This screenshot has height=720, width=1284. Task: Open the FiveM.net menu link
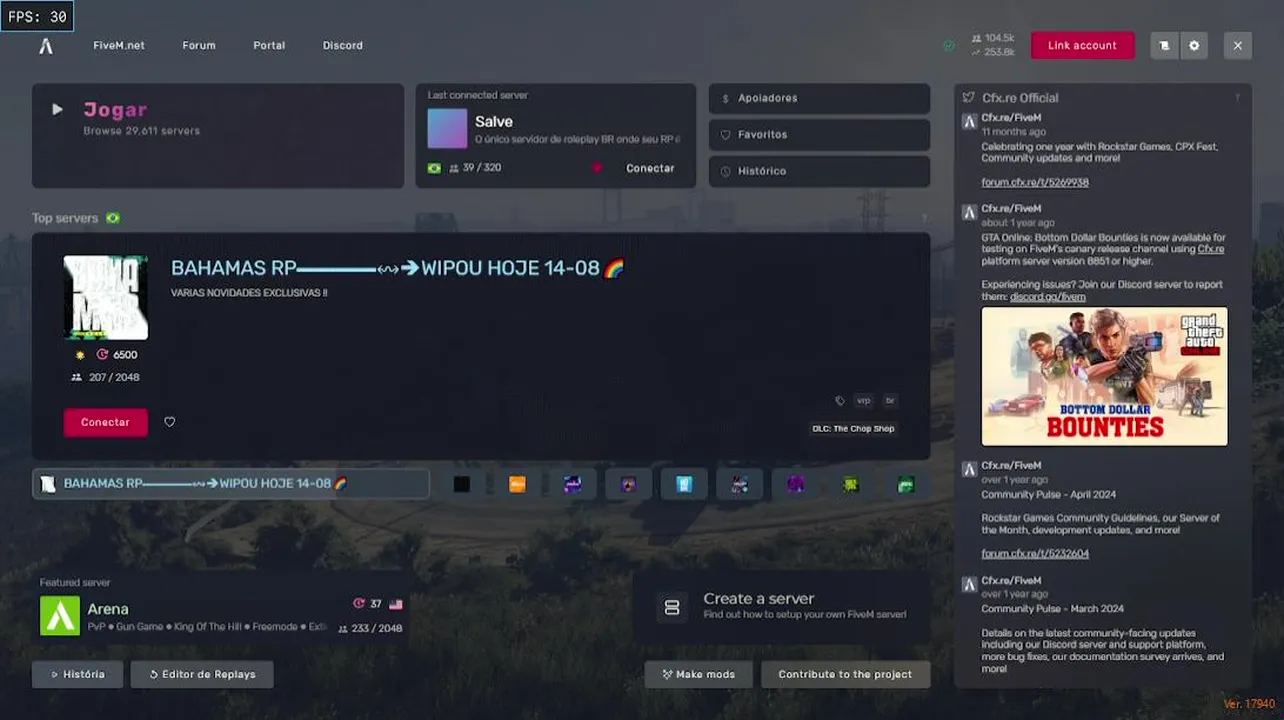[119, 45]
